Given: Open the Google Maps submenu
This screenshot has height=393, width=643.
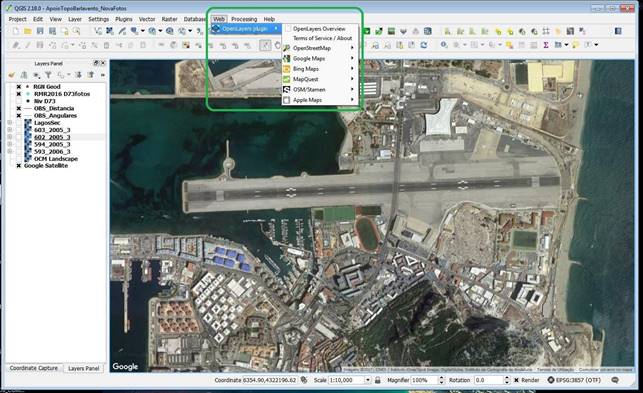Looking at the screenshot, I should (x=320, y=59).
